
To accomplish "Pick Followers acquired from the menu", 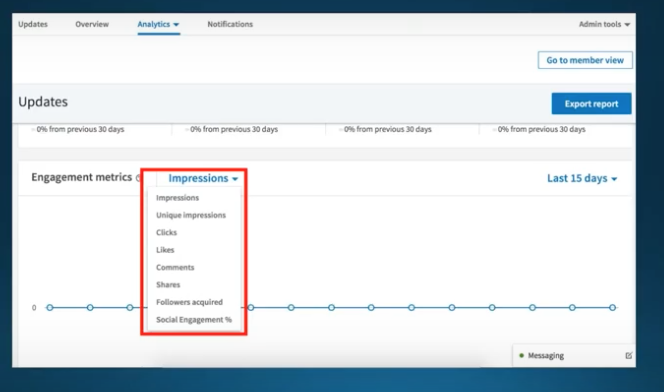I will tap(189, 302).
